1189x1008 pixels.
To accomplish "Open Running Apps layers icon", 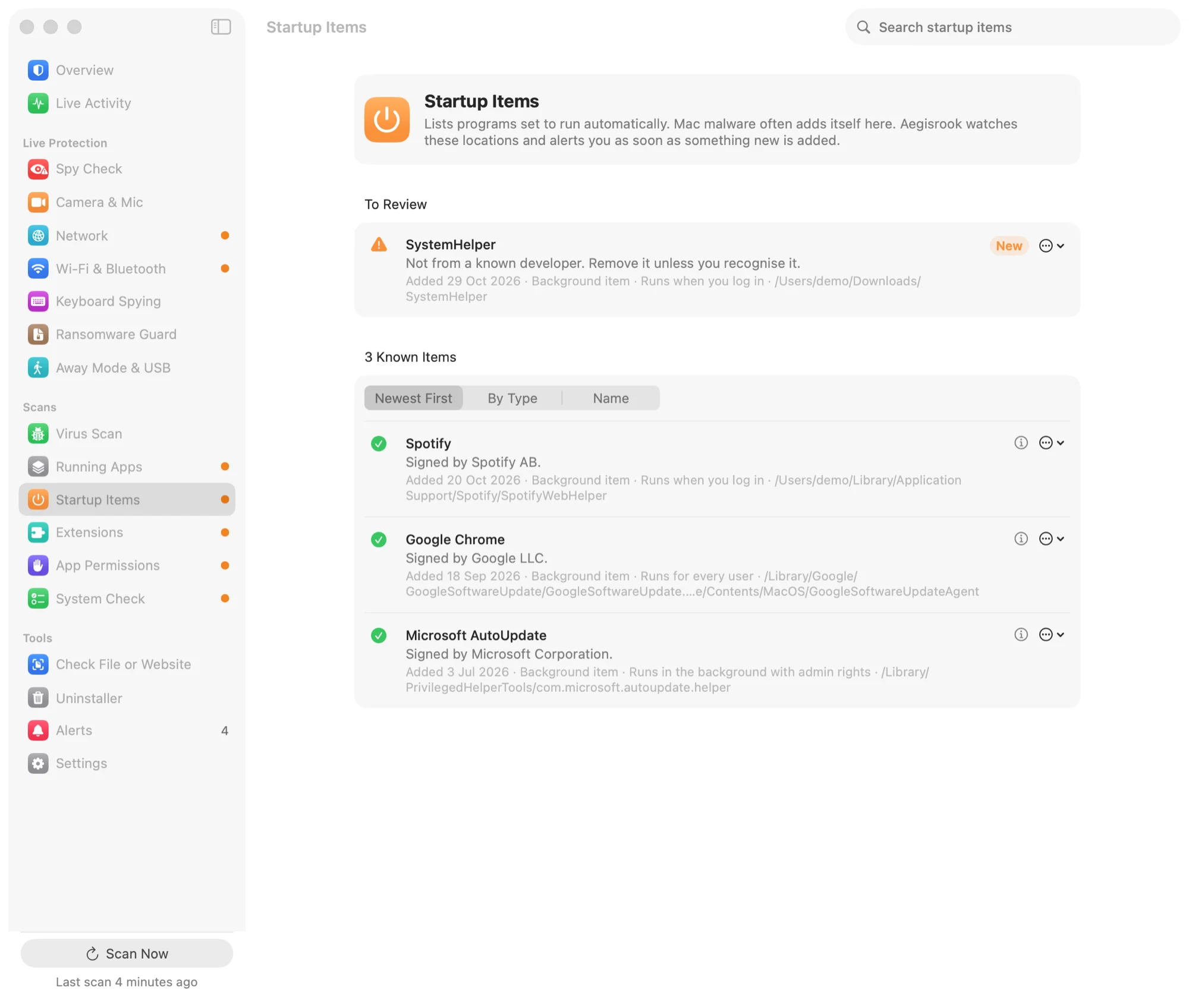I will tap(38, 467).
